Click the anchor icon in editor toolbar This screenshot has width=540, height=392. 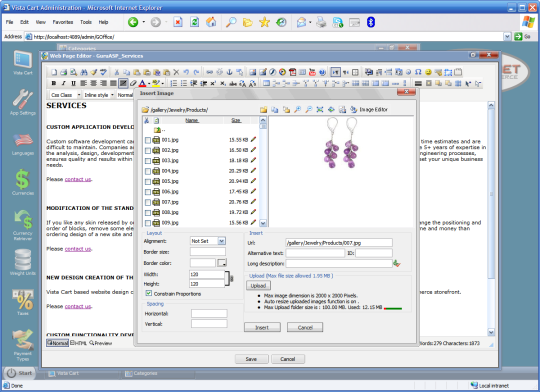[229, 72]
